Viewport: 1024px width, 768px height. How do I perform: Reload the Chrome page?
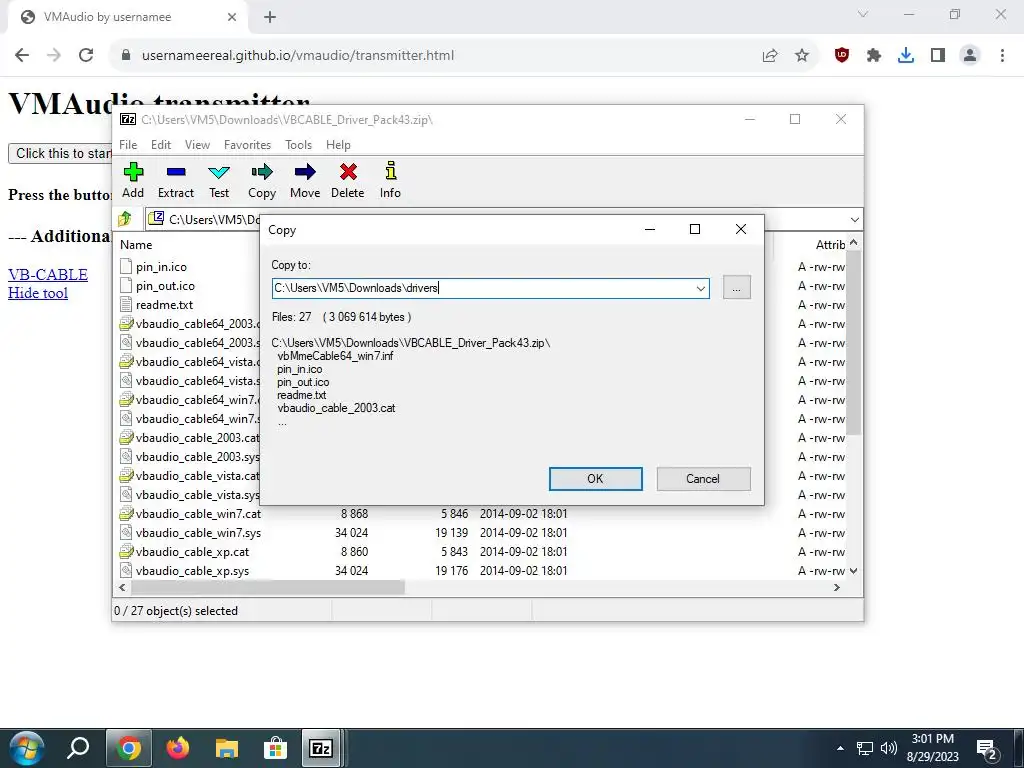(x=86, y=55)
